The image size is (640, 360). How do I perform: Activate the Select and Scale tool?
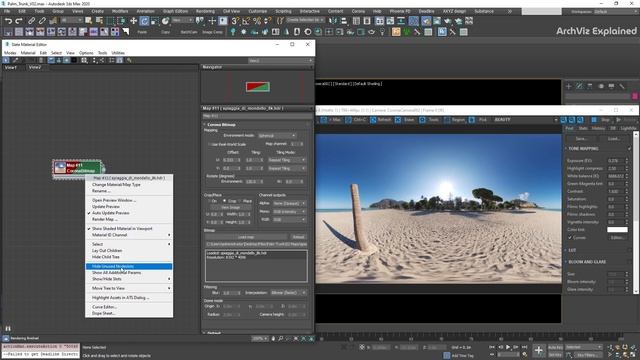coord(155,21)
